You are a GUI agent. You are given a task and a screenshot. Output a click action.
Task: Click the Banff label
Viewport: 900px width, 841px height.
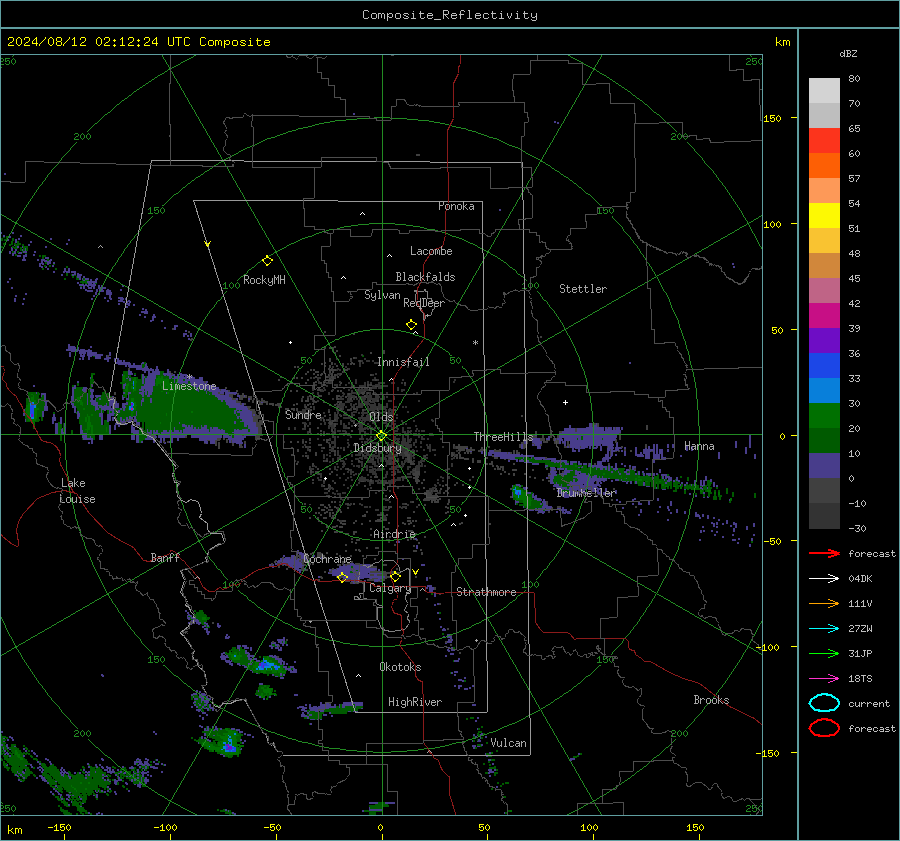click(165, 557)
